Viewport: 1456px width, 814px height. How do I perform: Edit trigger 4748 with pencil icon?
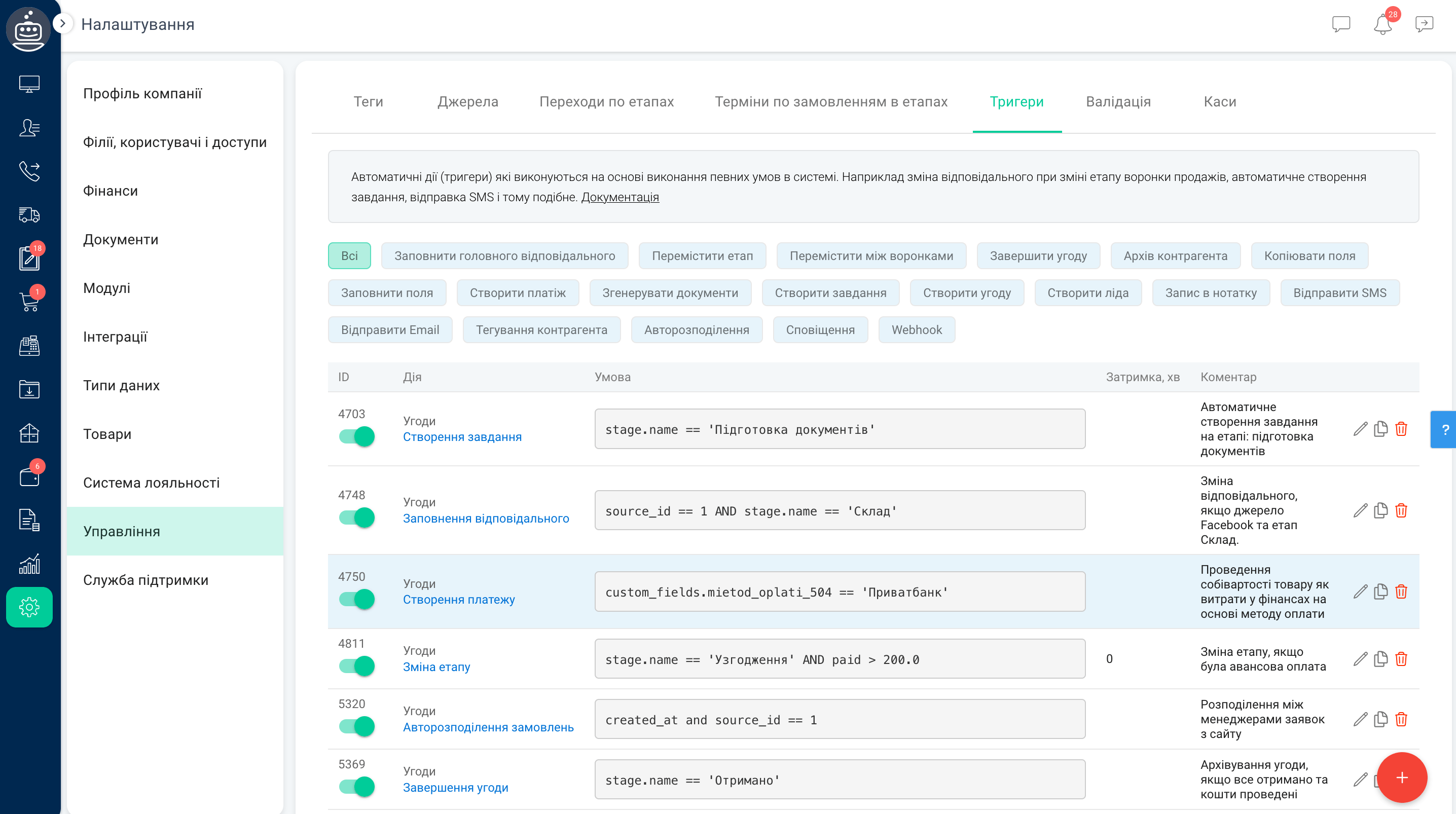click(1361, 510)
